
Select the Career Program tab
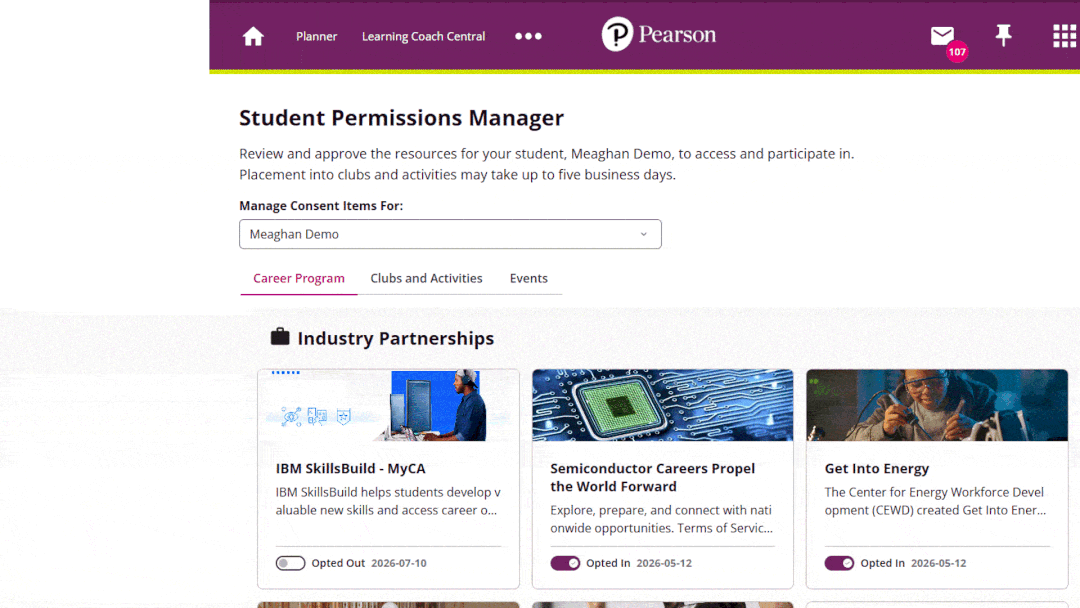[298, 278]
